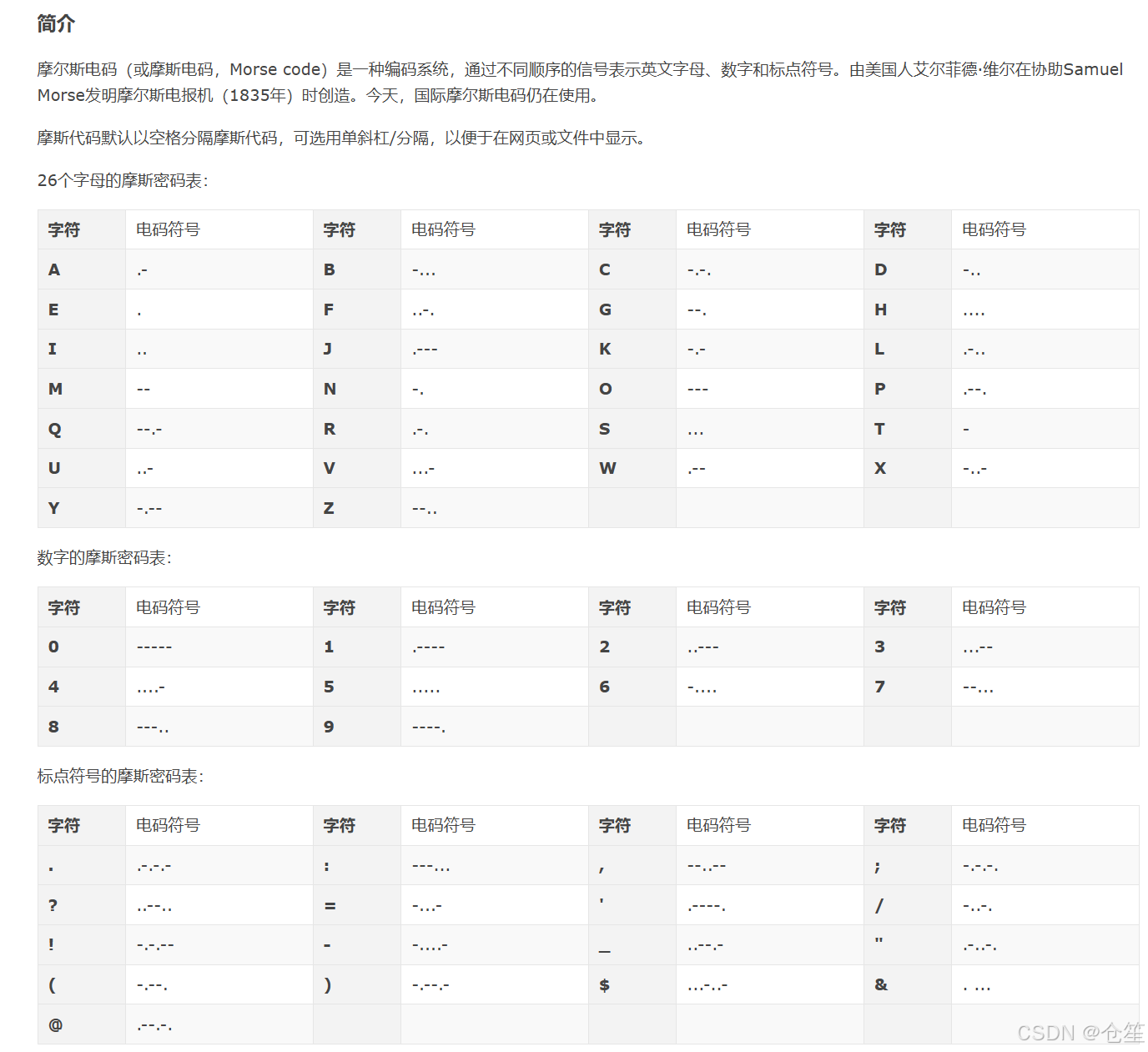Select the dollar sign symbol cell
Image resolution: width=1148 pixels, height=1052 pixels.
tap(632, 984)
